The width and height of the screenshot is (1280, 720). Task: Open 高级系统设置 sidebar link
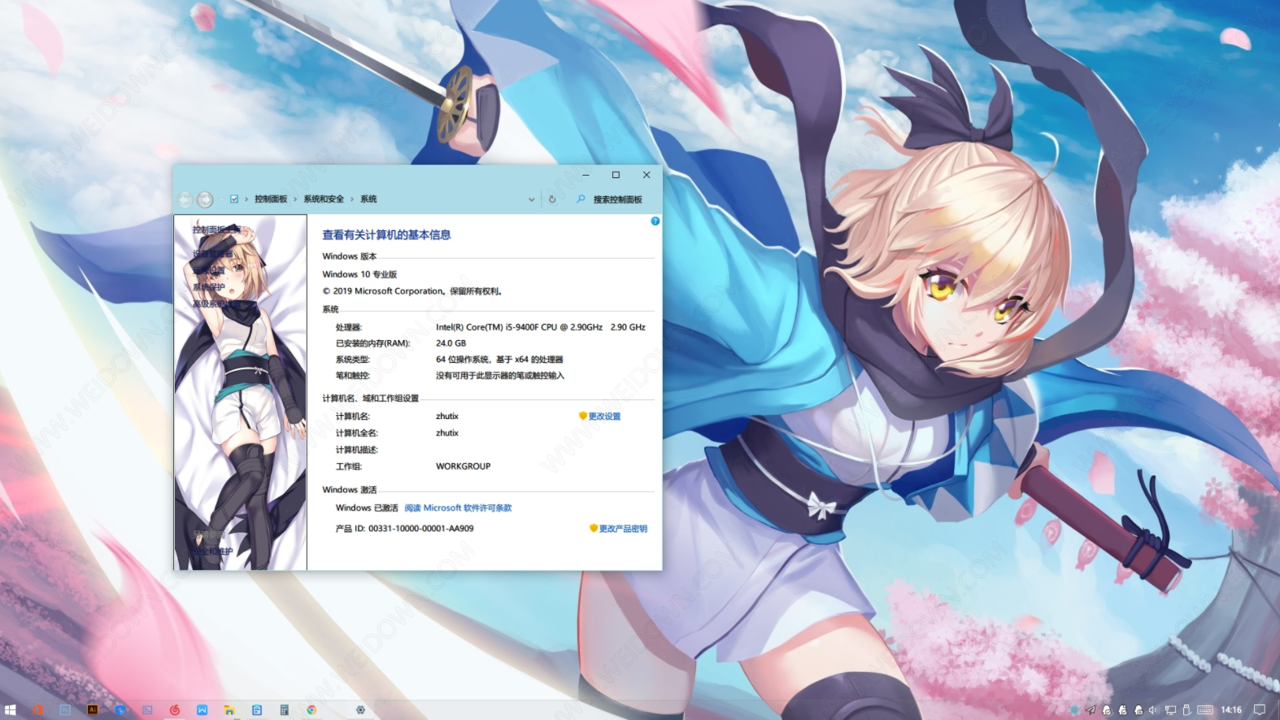pos(216,304)
